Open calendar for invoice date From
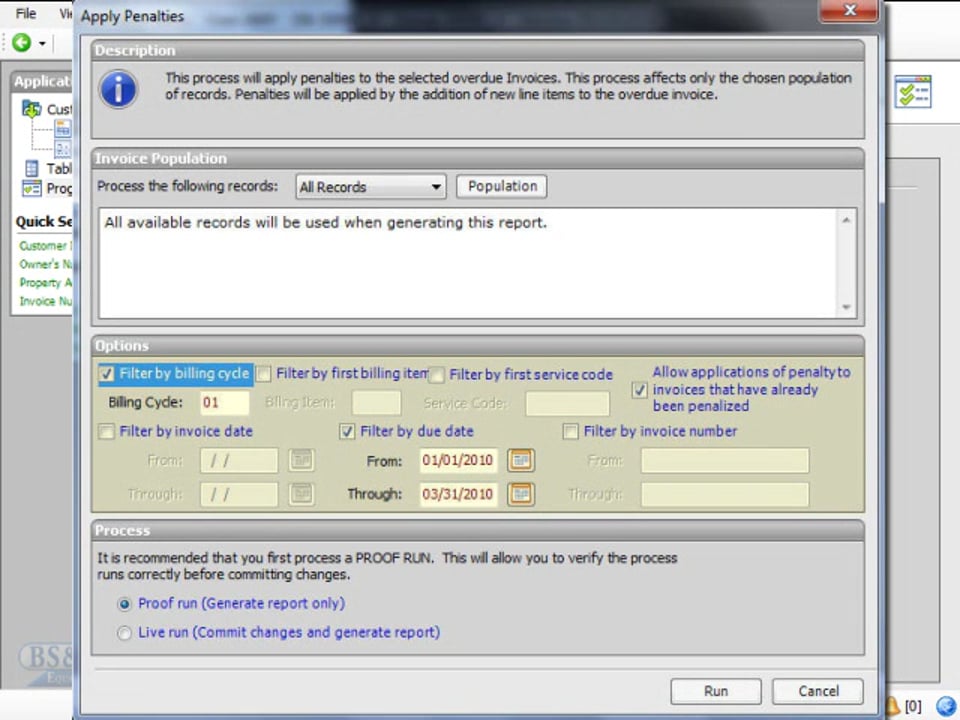960x720 pixels. click(301, 460)
